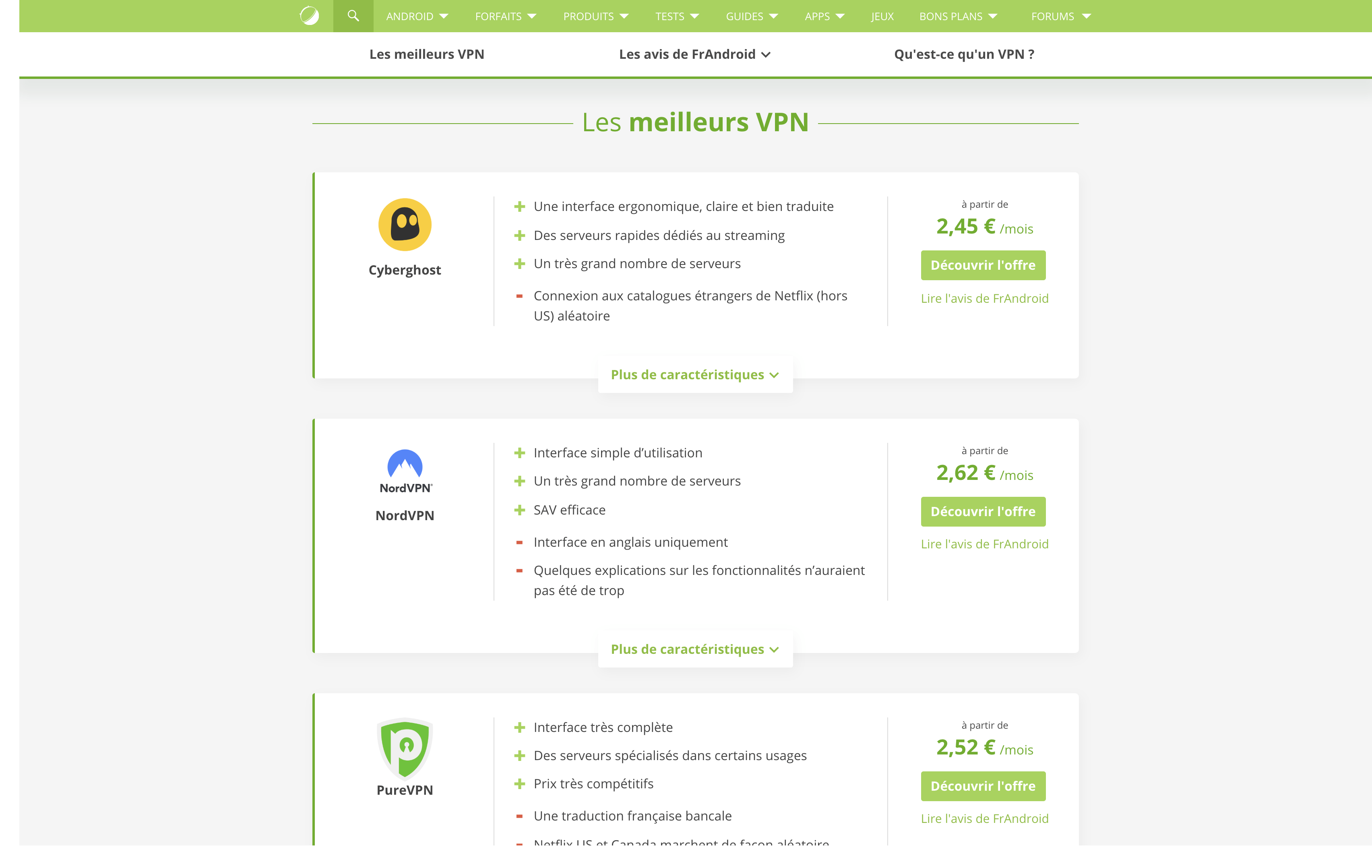Click the Cyberghost ghost logo
Screen dimensions: 1372x868
click(405, 225)
